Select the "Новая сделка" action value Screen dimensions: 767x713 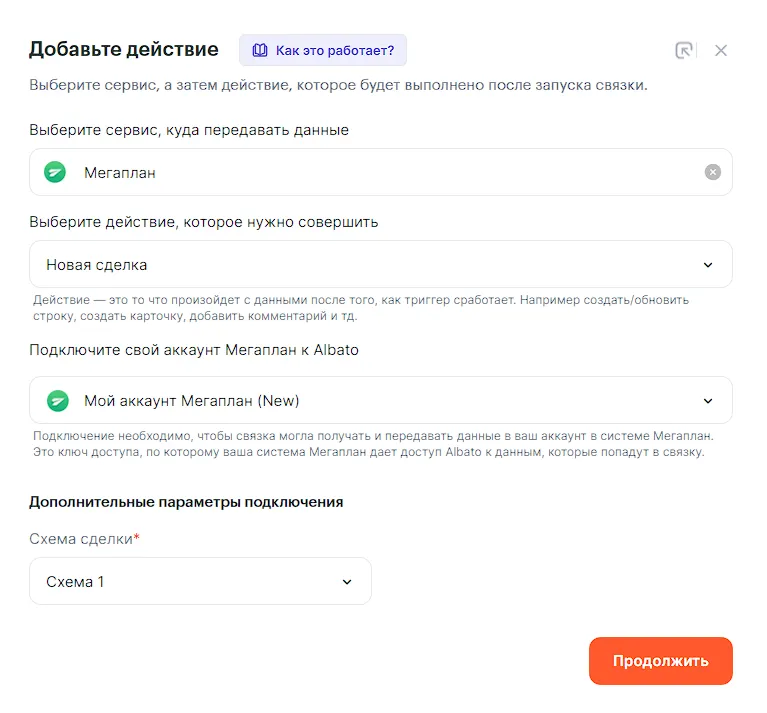[x=97, y=265]
